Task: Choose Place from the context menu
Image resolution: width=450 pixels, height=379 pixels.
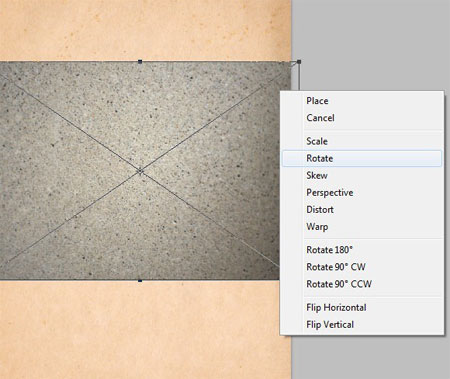Action: click(362, 101)
